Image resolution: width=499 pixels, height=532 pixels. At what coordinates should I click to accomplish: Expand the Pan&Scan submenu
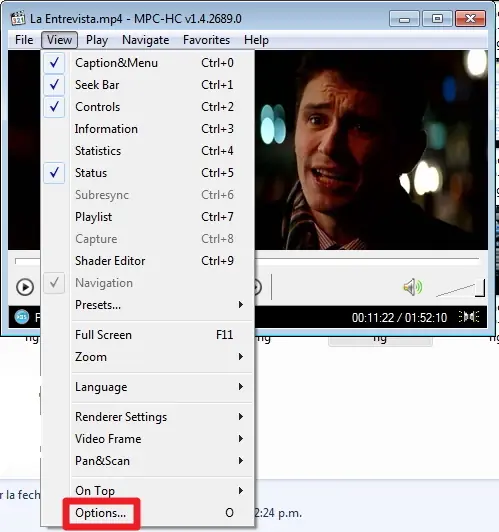[149, 461]
